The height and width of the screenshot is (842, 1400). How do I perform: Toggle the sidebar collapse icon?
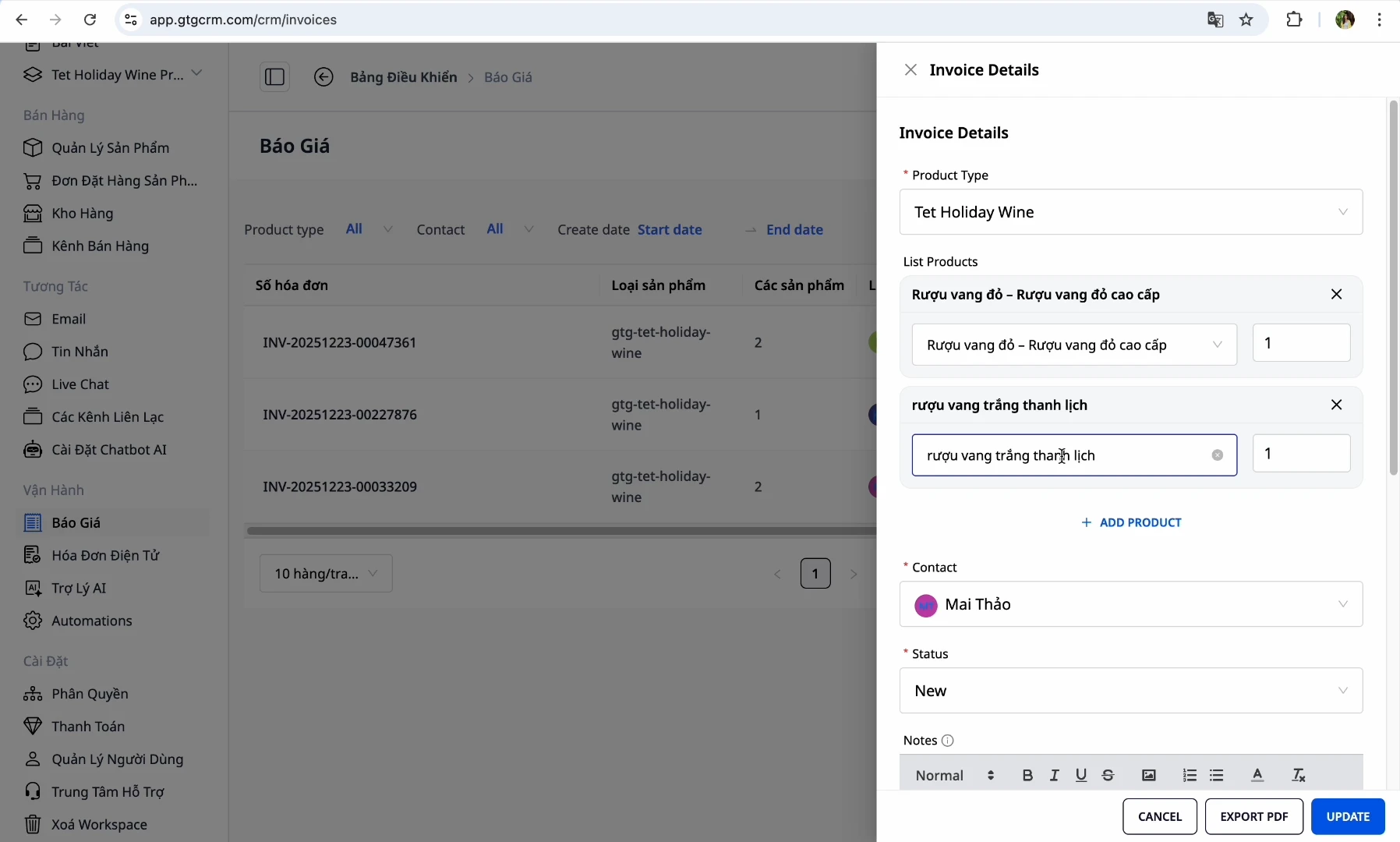(x=274, y=76)
